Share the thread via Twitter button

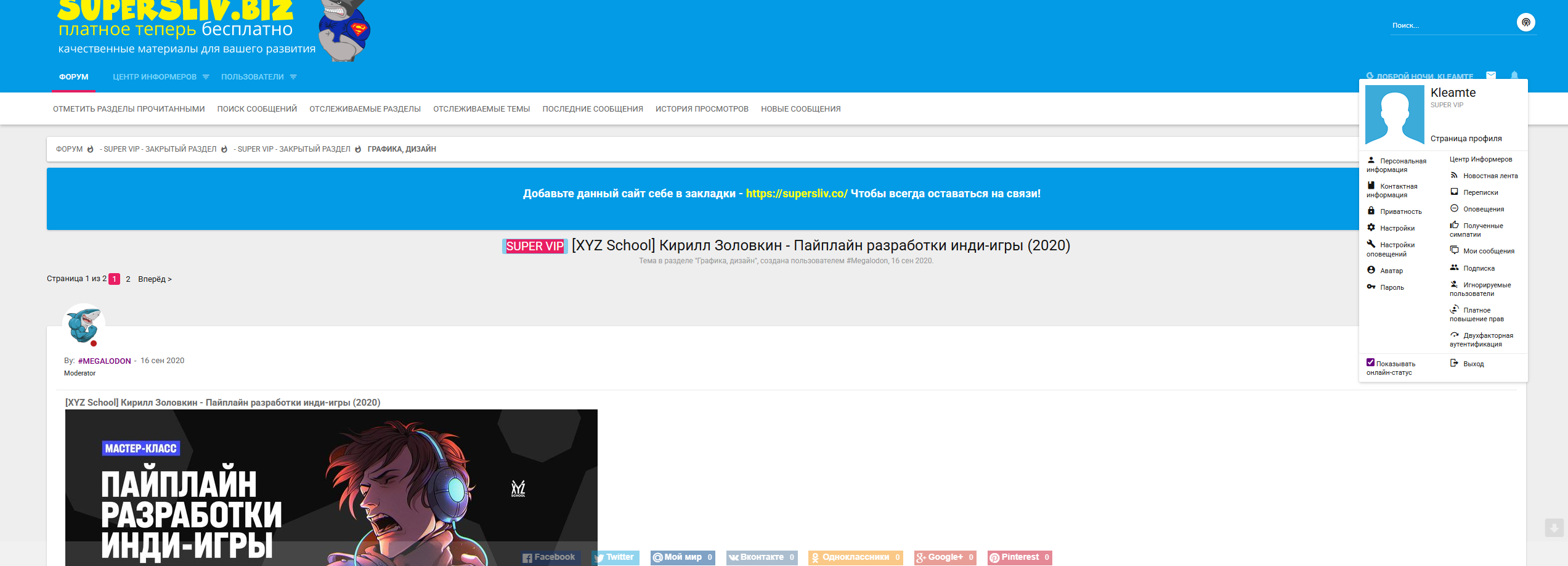pyautogui.click(x=615, y=557)
